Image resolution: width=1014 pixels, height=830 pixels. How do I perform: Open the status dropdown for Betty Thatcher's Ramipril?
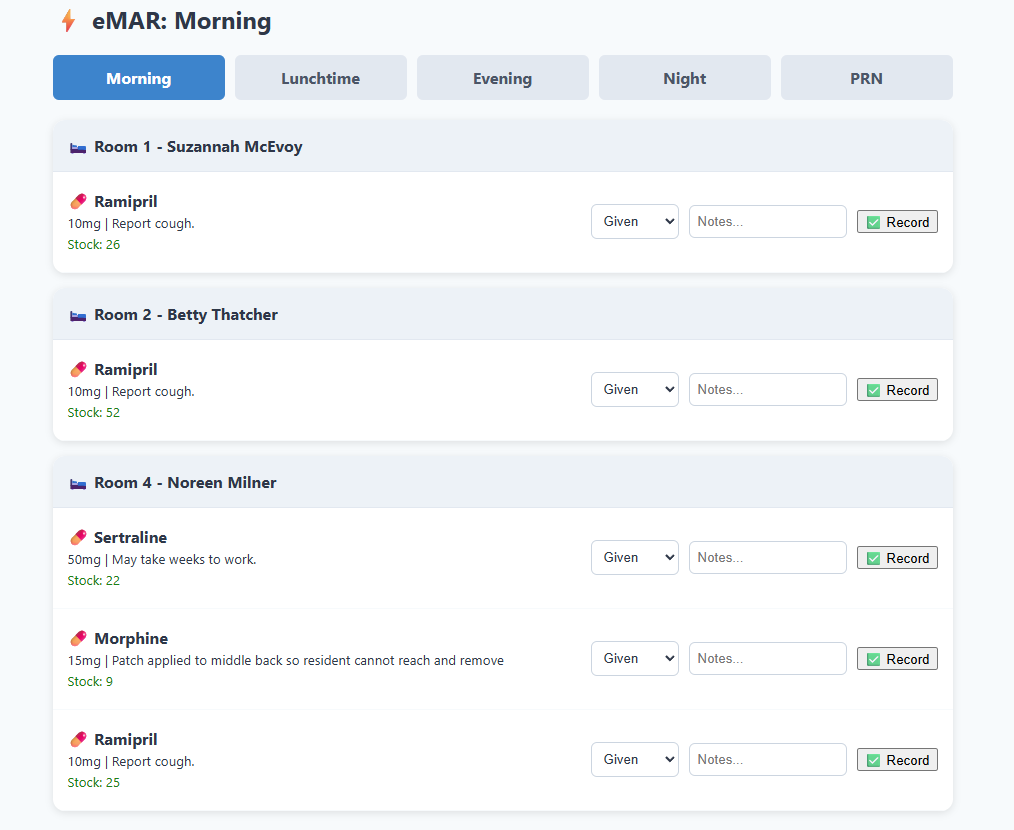pyautogui.click(x=634, y=389)
